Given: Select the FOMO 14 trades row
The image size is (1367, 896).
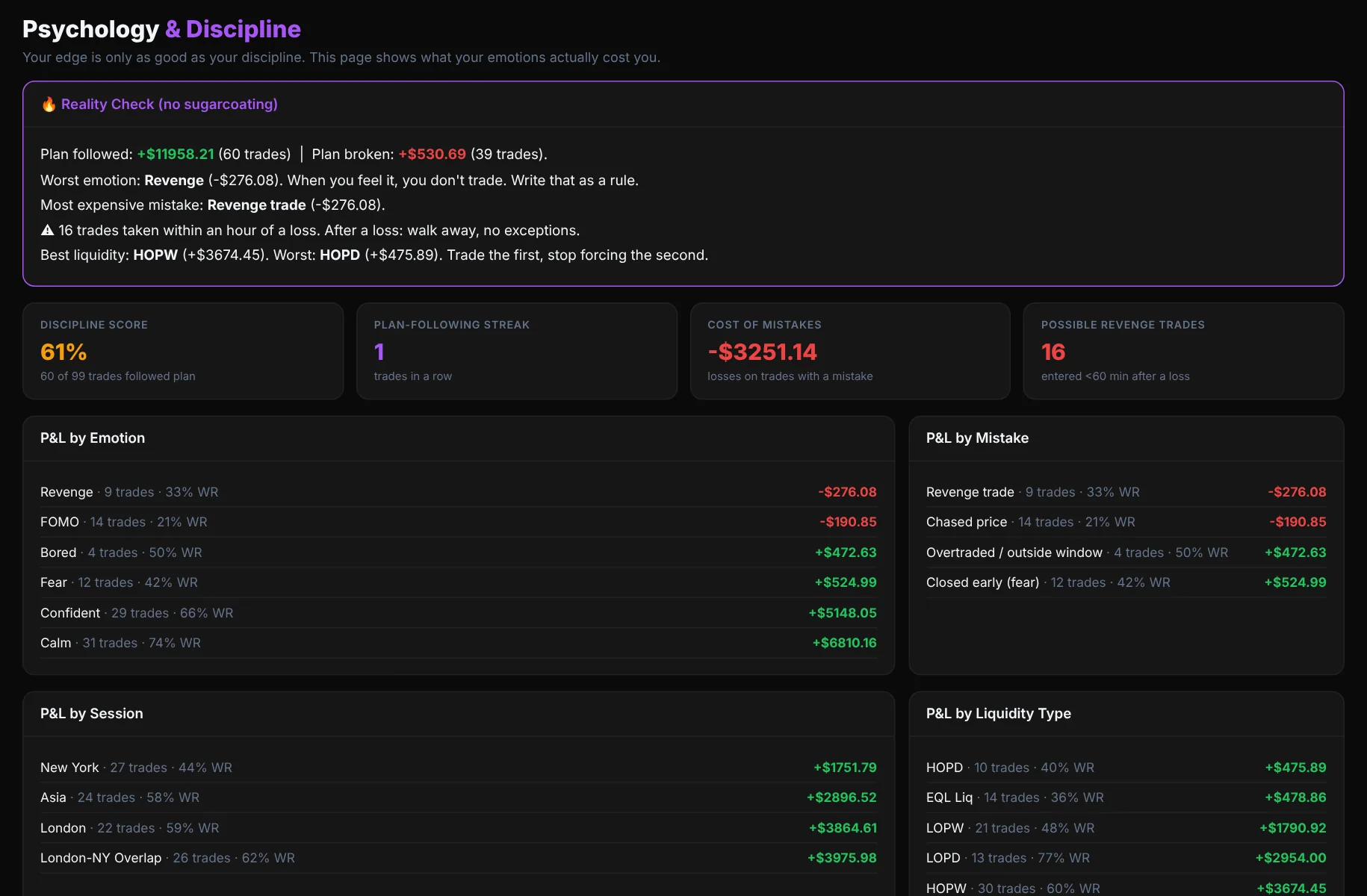Looking at the screenshot, I should pyautogui.click(x=459, y=522).
